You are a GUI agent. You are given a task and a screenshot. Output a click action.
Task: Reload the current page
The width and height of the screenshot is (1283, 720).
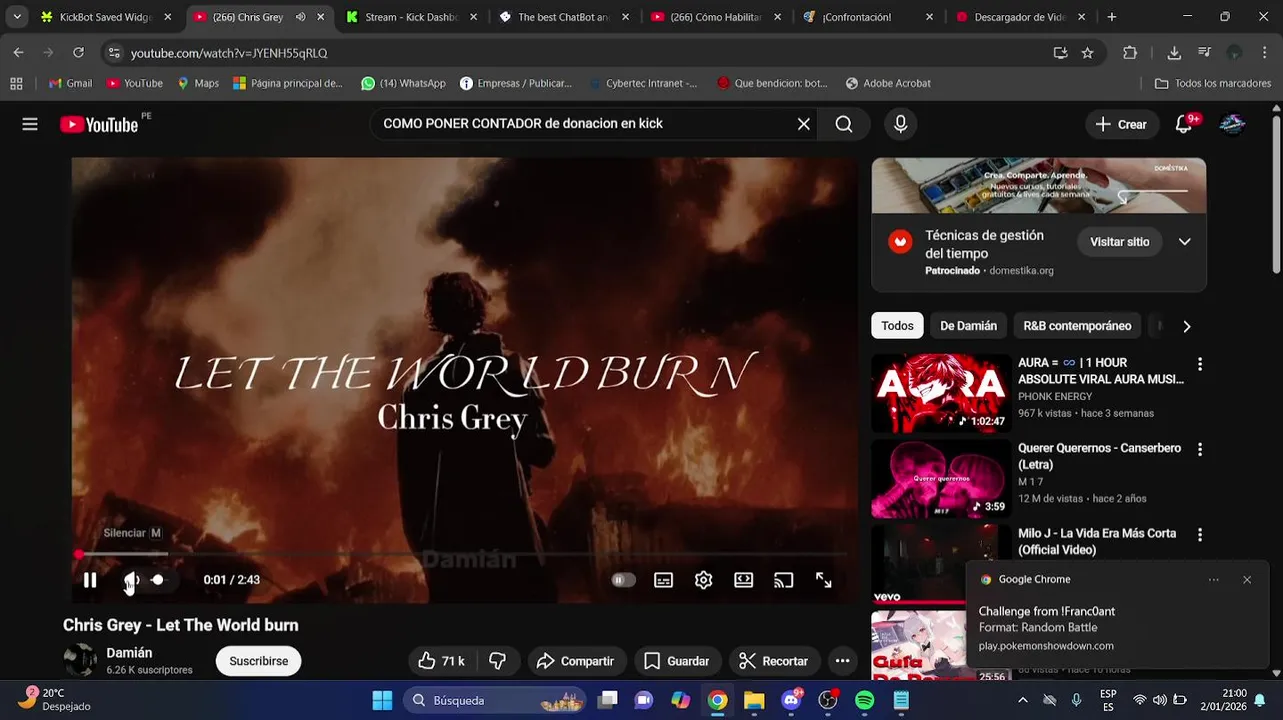79,53
